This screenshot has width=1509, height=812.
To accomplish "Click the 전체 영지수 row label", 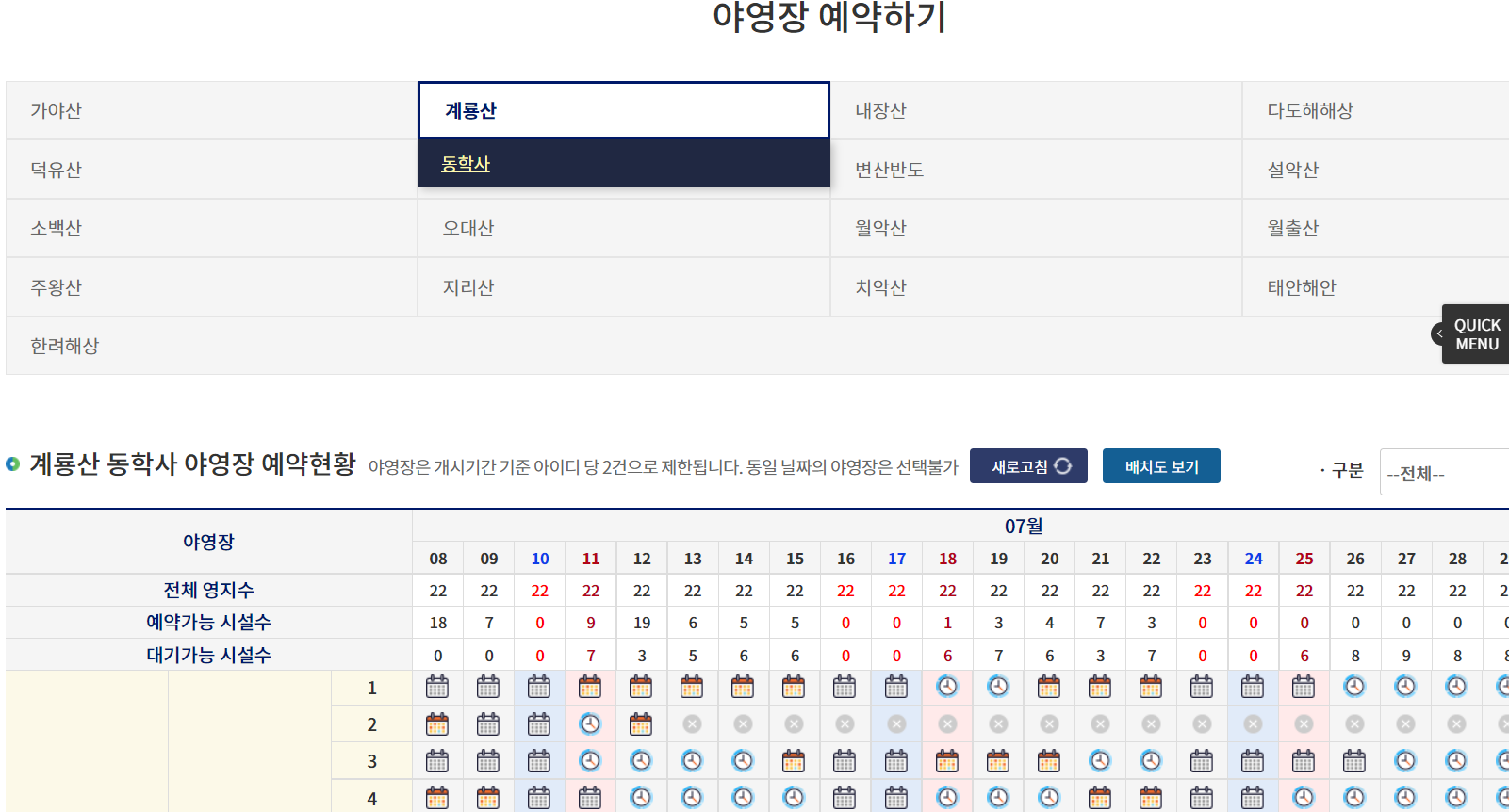I will 208,590.
